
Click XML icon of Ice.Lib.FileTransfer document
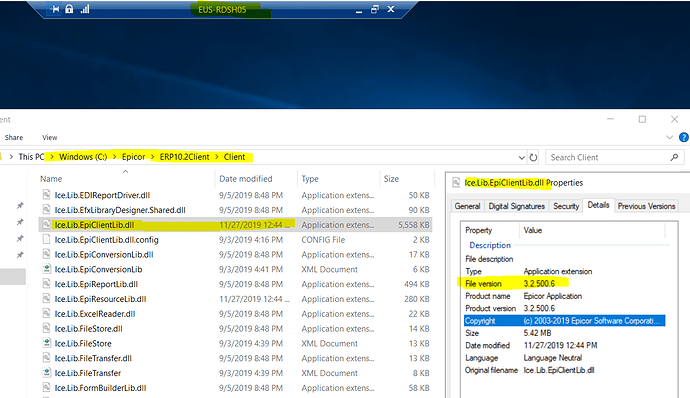click(x=46, y=373)
